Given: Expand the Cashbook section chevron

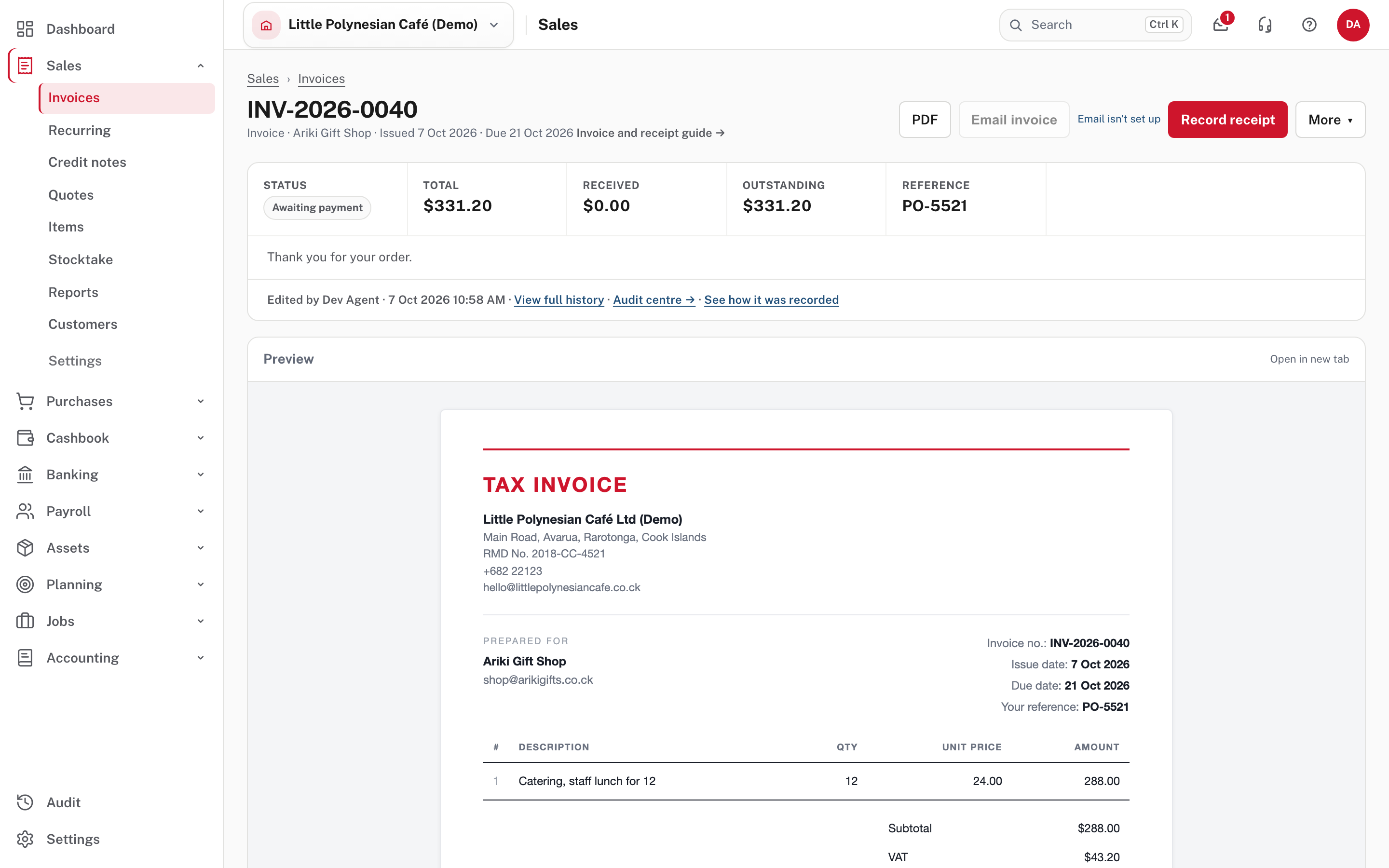Looking at the screenshot, I should point(200,438).
